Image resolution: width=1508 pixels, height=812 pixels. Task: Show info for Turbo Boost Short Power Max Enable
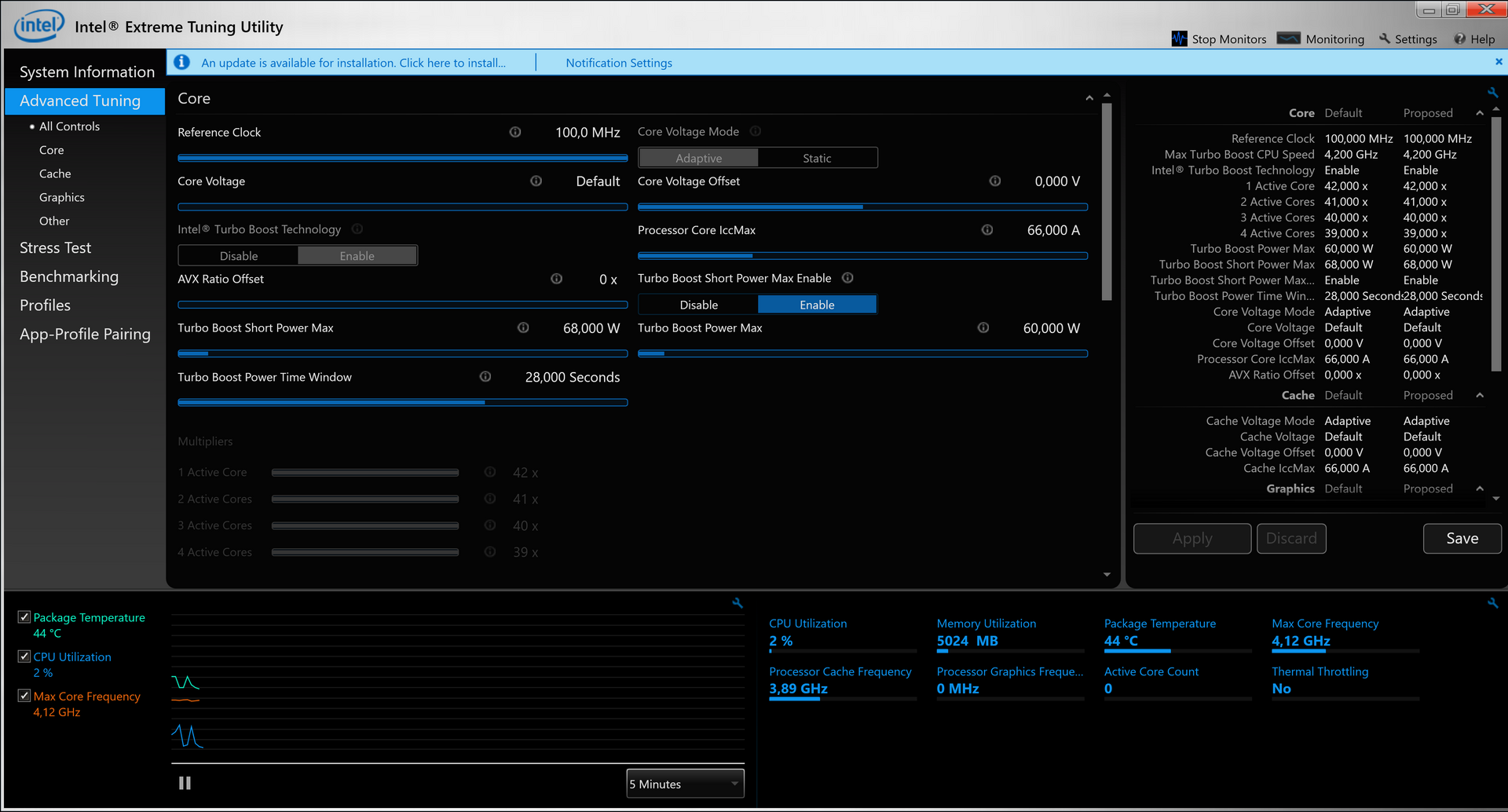coord(848,278)
